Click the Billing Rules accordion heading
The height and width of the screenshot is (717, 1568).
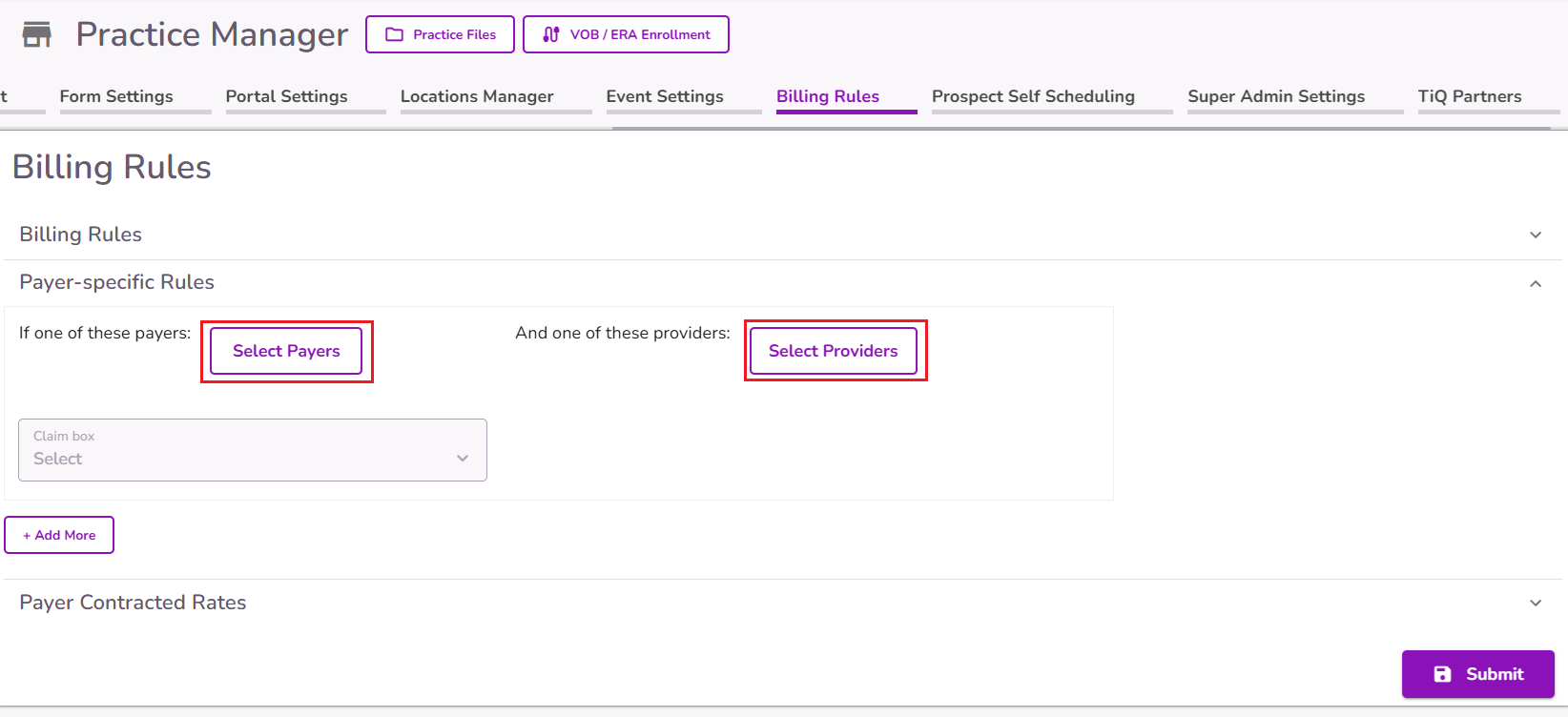[x=80, y=235]
